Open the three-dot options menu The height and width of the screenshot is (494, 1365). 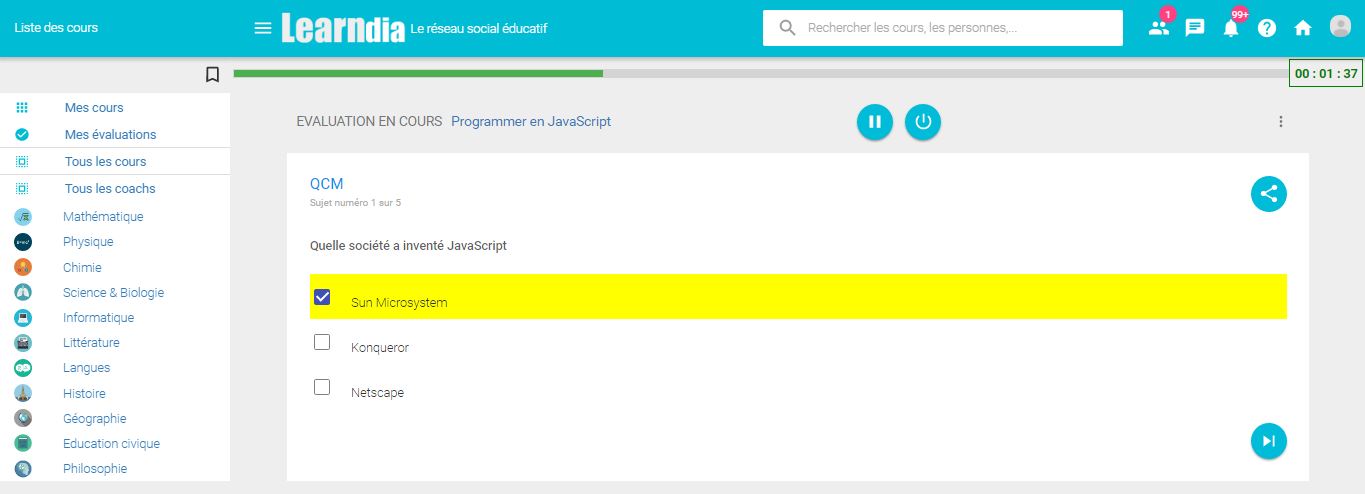pyautogui.click(x=1281, y=122)
